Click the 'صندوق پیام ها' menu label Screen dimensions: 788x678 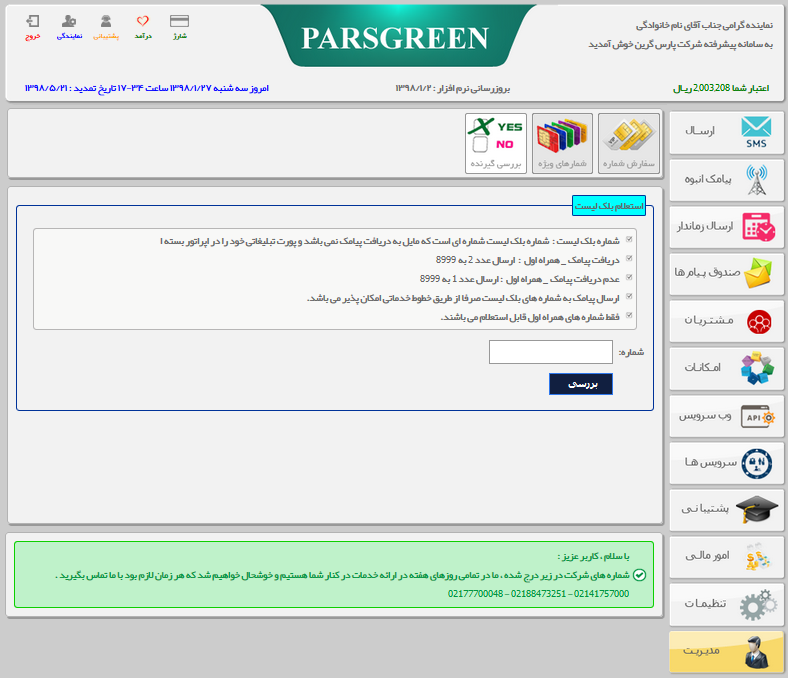[707, 272]
